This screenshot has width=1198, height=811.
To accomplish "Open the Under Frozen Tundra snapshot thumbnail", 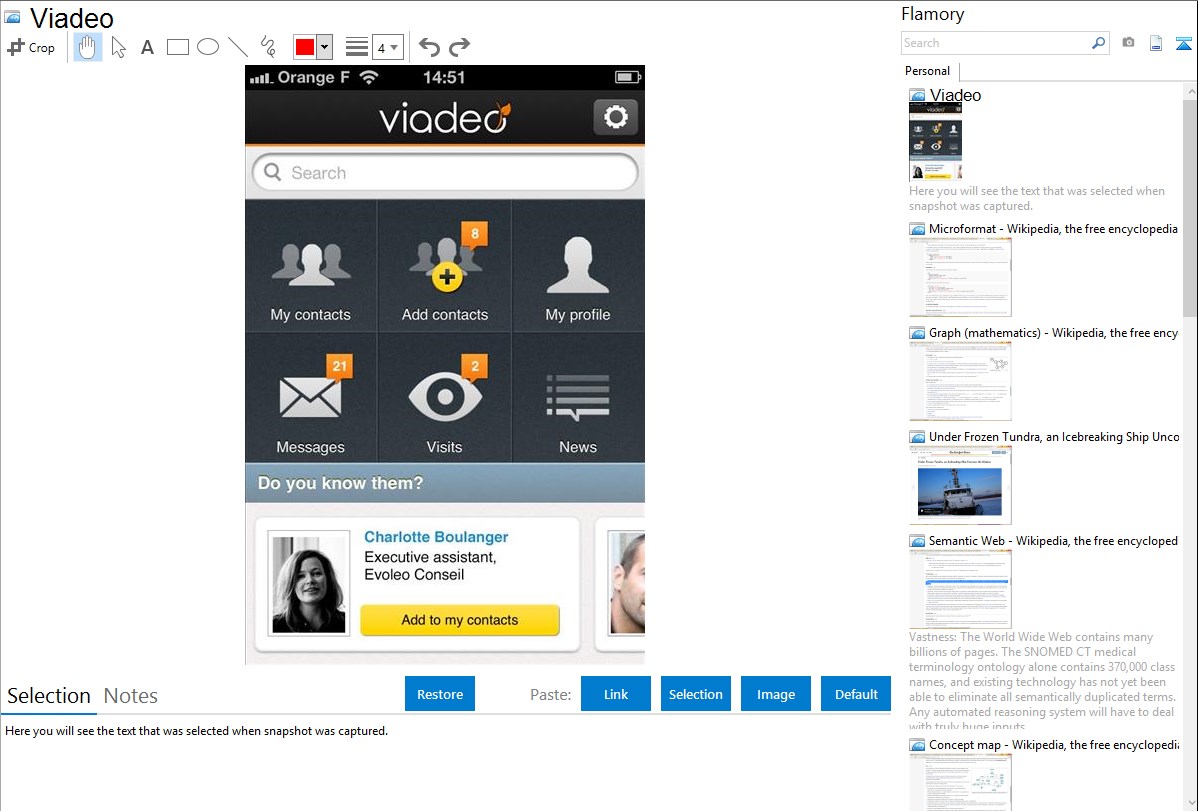I will click(960, 485).
